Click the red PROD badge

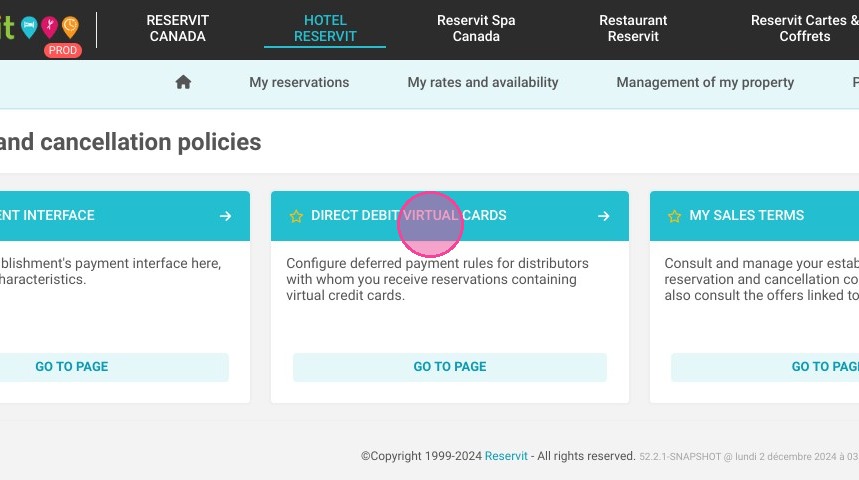pyautogui.click(x=62, y=50)
